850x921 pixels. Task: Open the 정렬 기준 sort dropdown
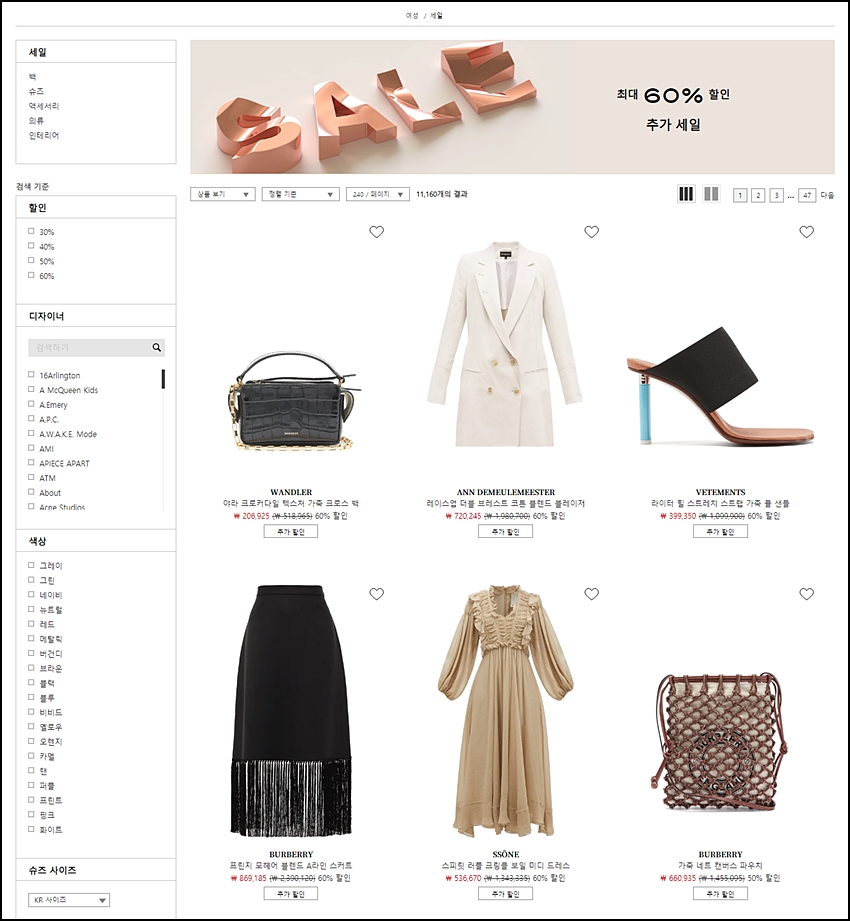coord(300,194)
